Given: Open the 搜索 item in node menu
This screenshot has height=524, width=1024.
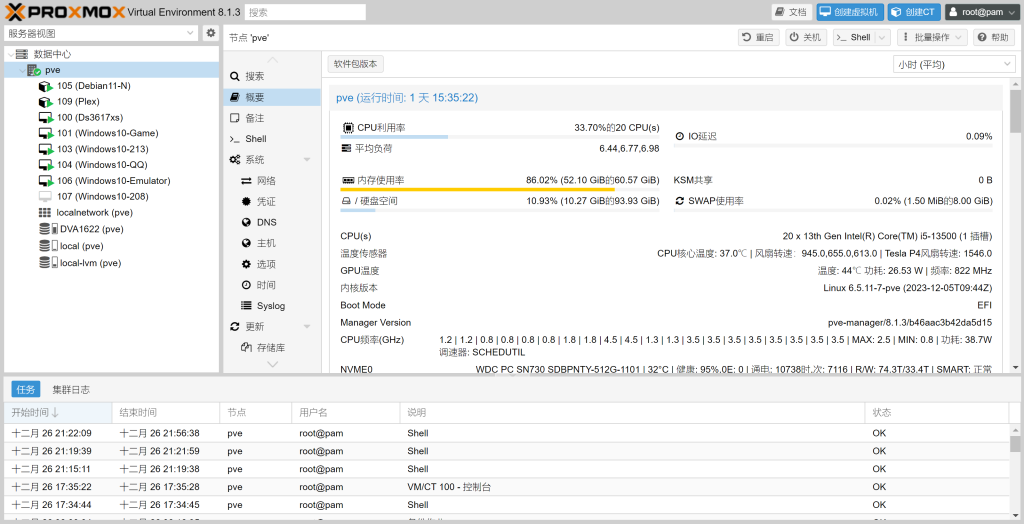Looking at the screenshot, I should coord(272,76).
